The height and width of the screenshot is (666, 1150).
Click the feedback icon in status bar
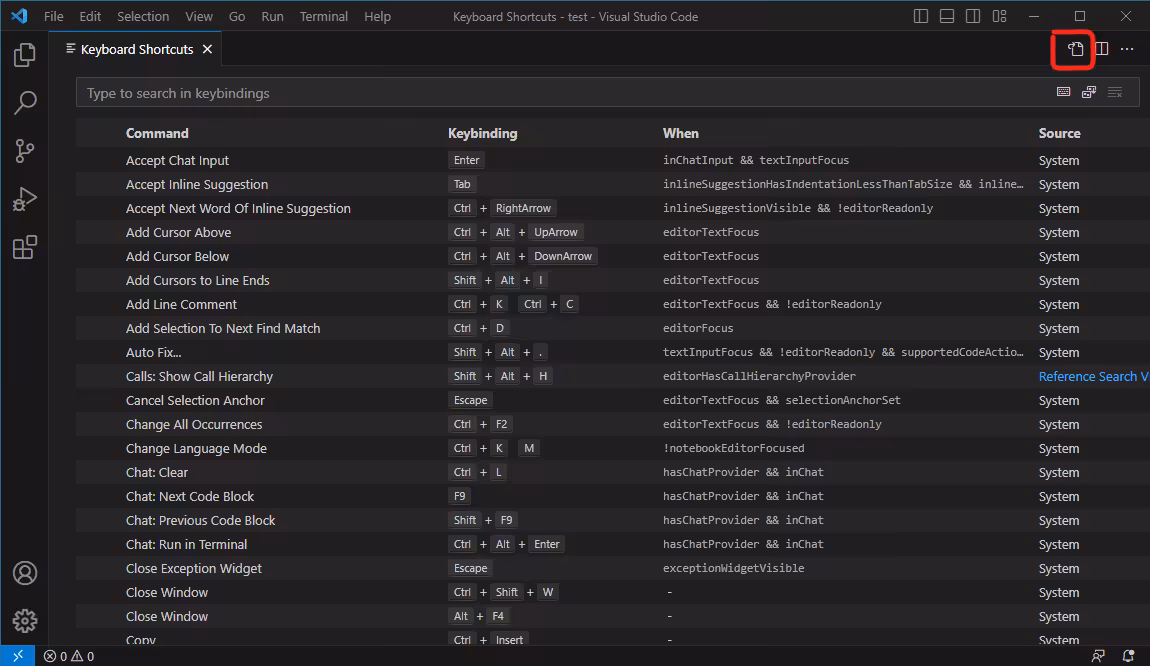tap(1098, 656)
